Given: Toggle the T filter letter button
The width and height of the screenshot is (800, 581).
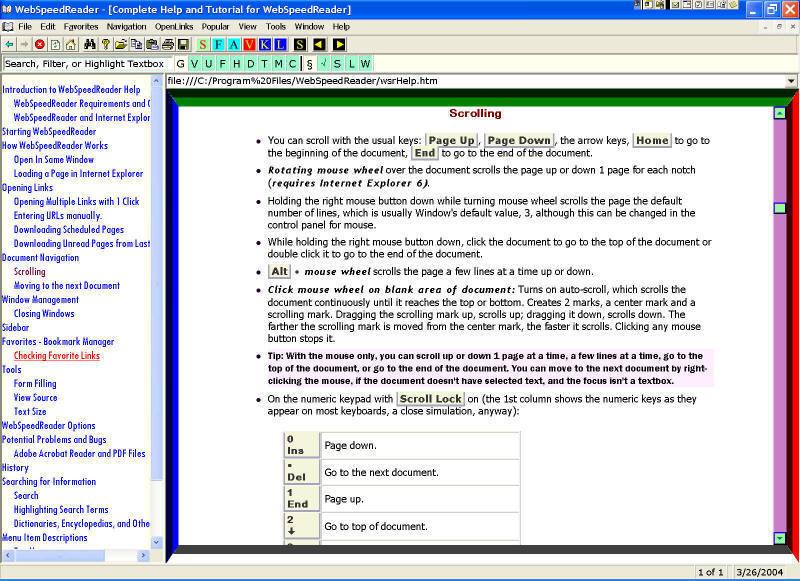Looking at the screenshot, I should click(x=264, y=64).
